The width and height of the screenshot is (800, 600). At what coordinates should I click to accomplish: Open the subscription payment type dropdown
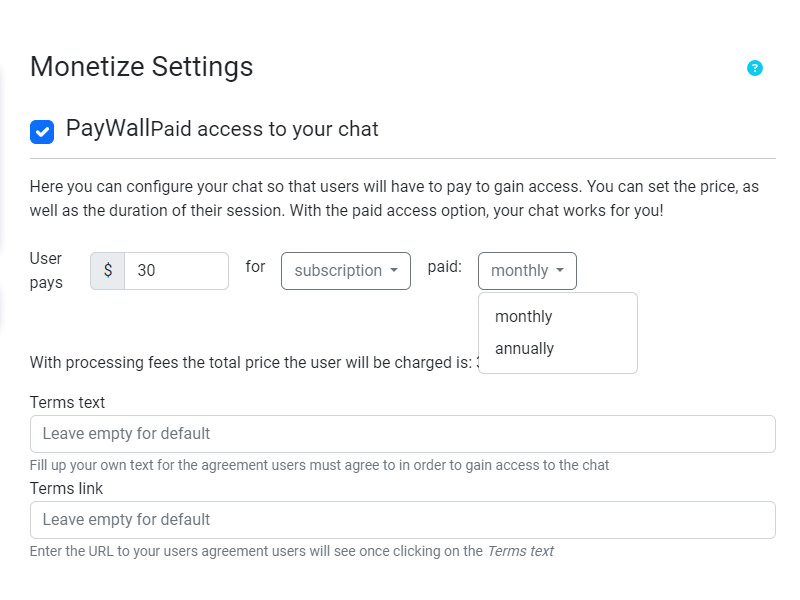click(x=345, y=270)
